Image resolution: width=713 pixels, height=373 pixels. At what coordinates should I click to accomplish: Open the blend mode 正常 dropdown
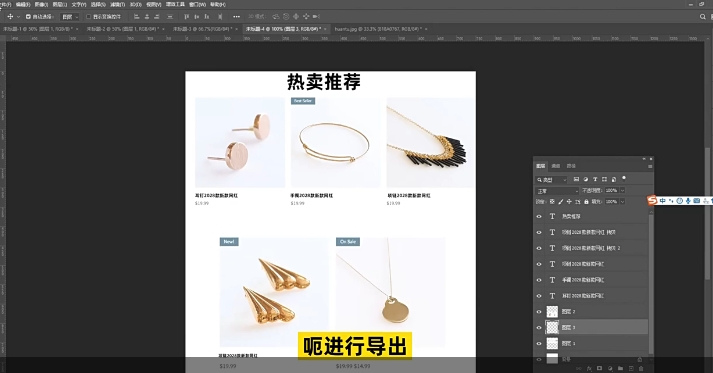pyautogui.click(x=557, y=191)
